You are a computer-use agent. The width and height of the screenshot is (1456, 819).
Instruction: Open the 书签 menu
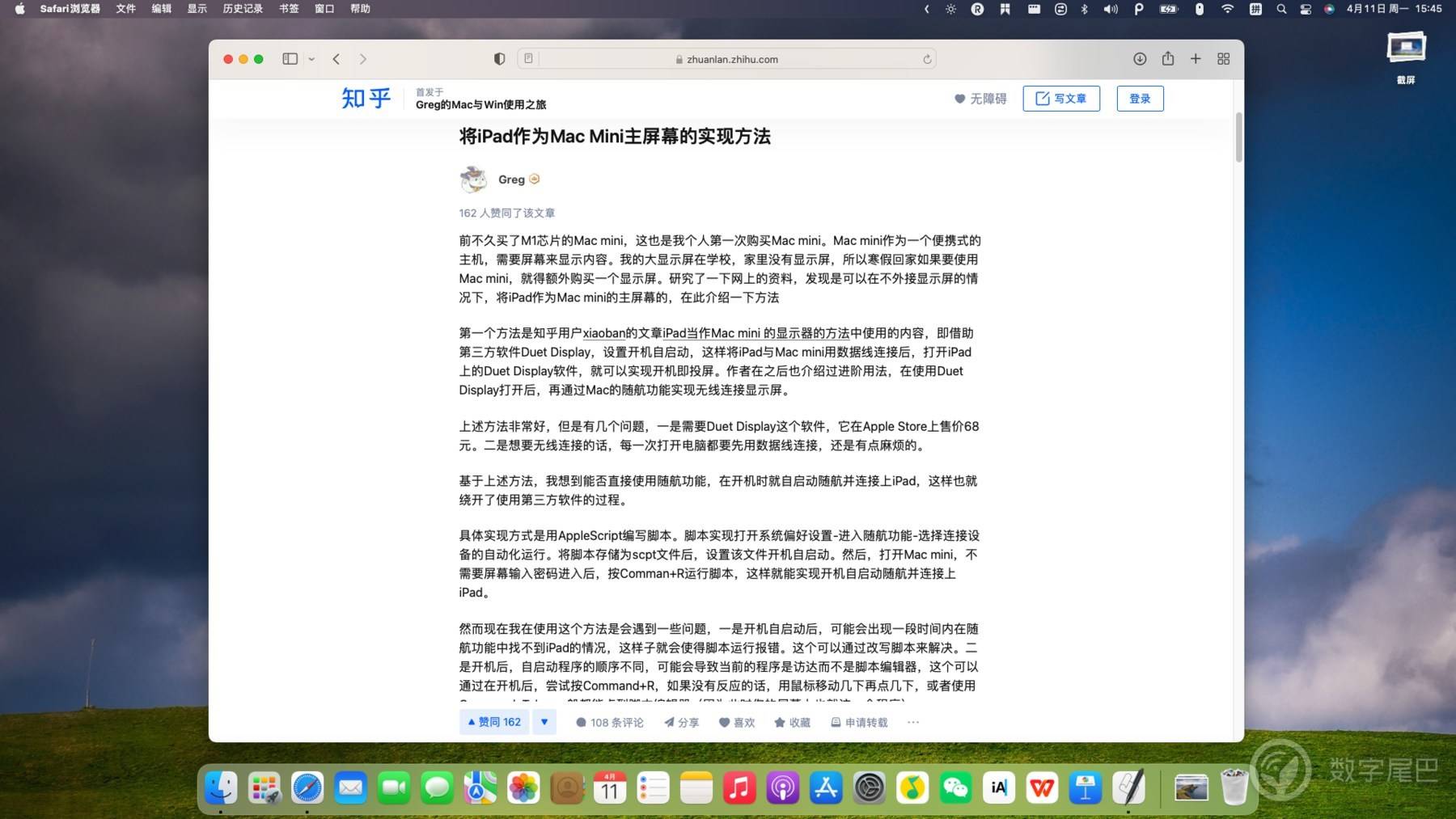point(288,9)
